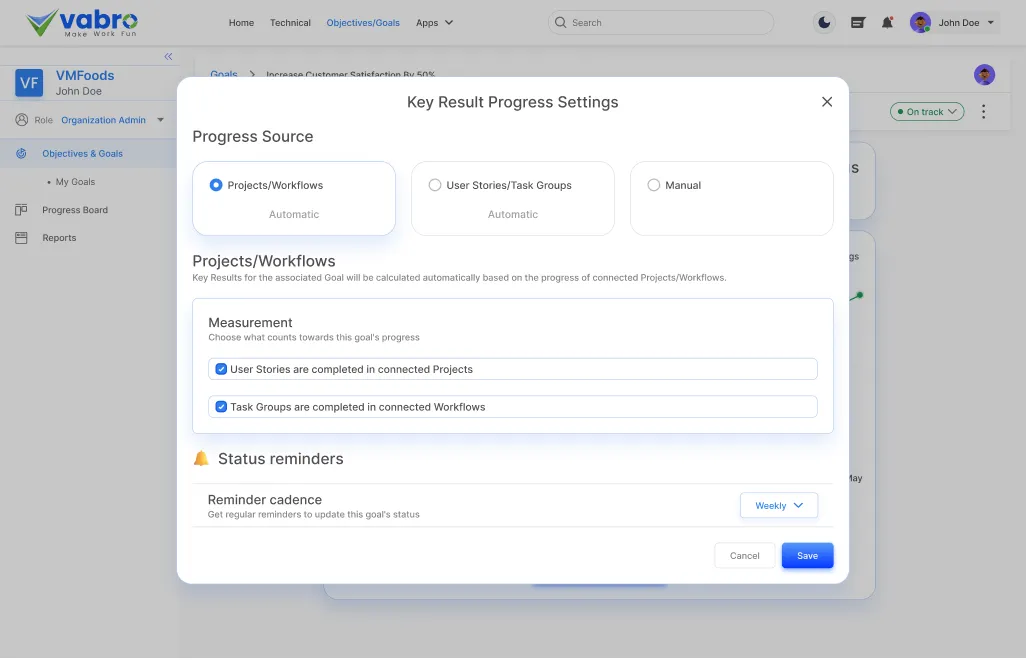Expand the Apps menu dropdown

(434, 23)
